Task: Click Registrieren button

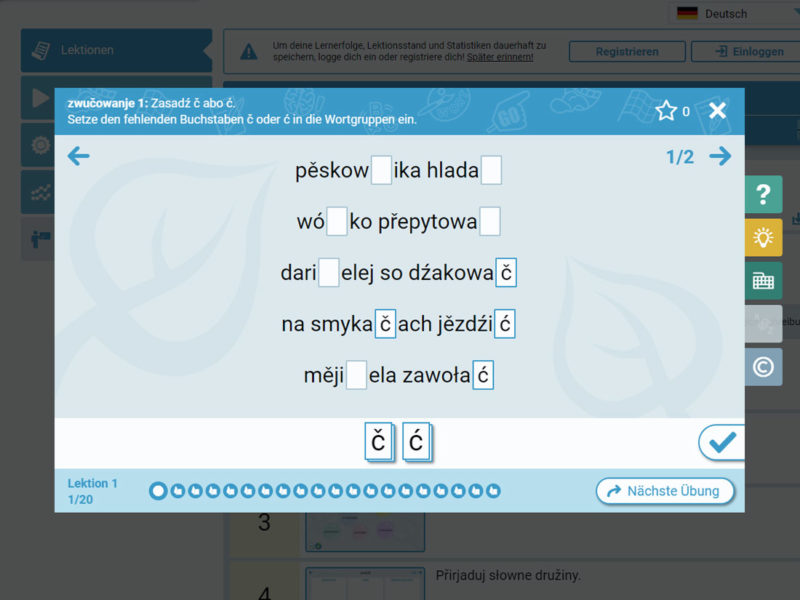Action: click(x=627, y=52)
